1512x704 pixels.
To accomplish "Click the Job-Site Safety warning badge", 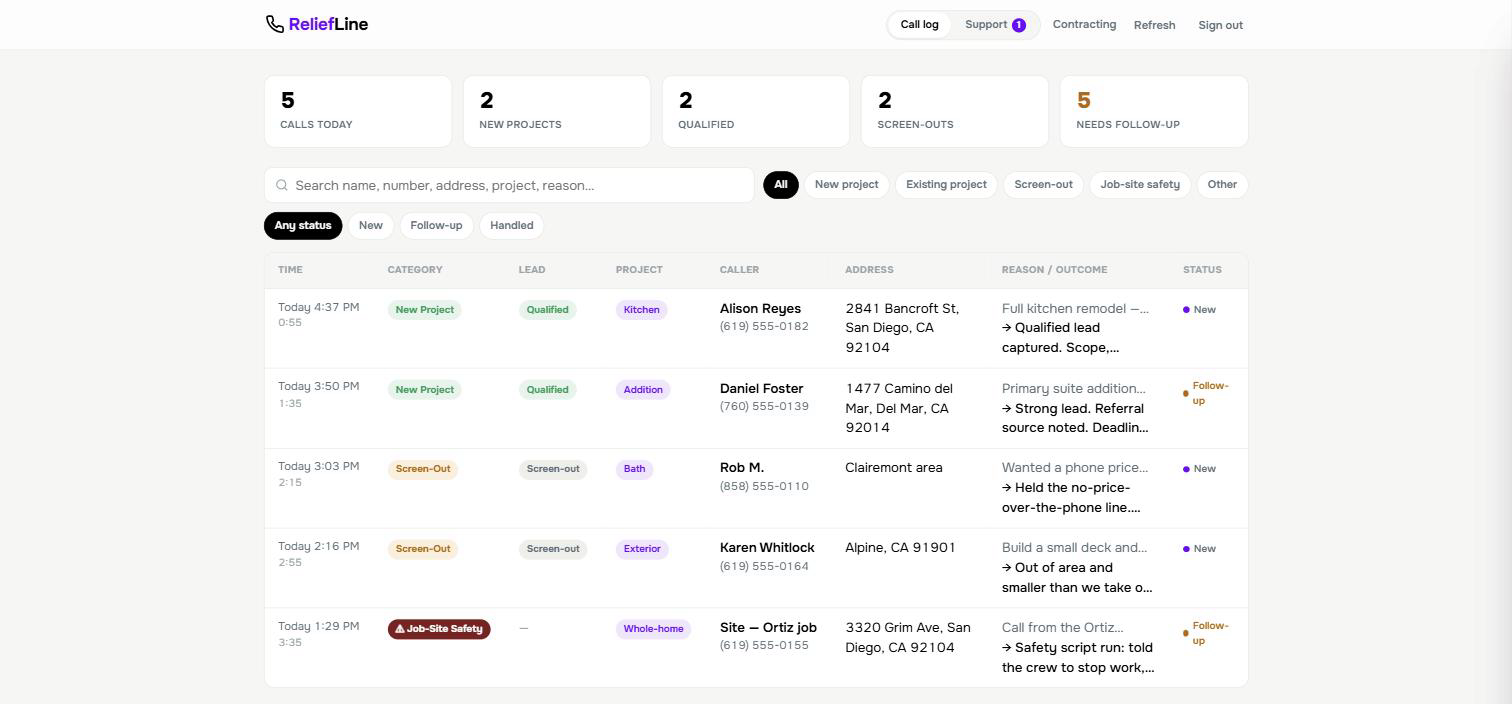I will [439, 629].
